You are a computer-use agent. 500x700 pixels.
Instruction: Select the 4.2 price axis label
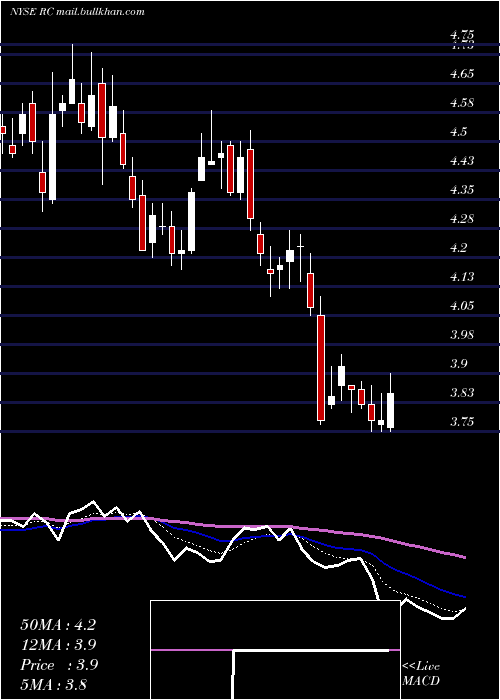click(x=458, y=248)
